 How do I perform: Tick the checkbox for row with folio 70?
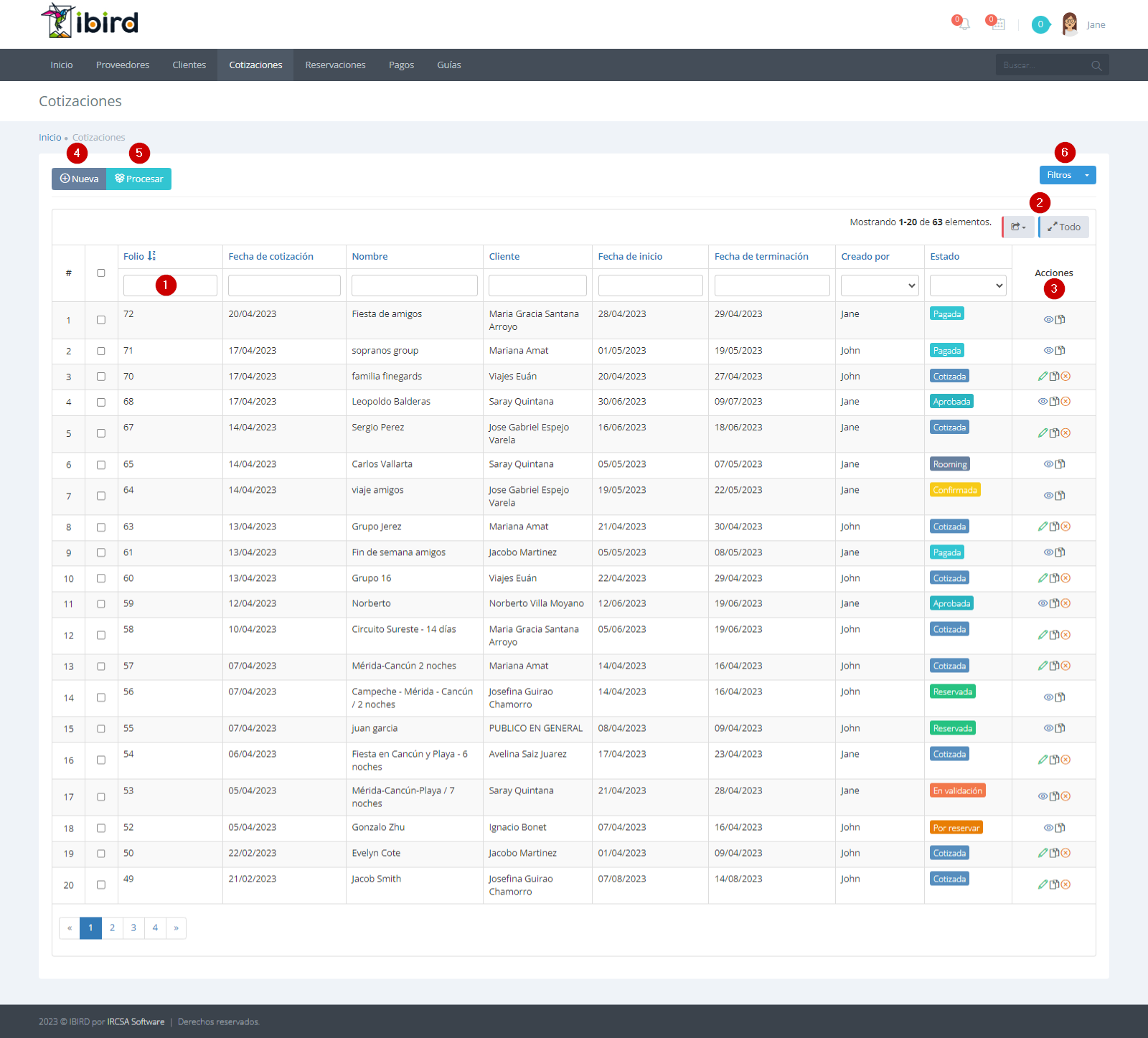tap(101, 377)
